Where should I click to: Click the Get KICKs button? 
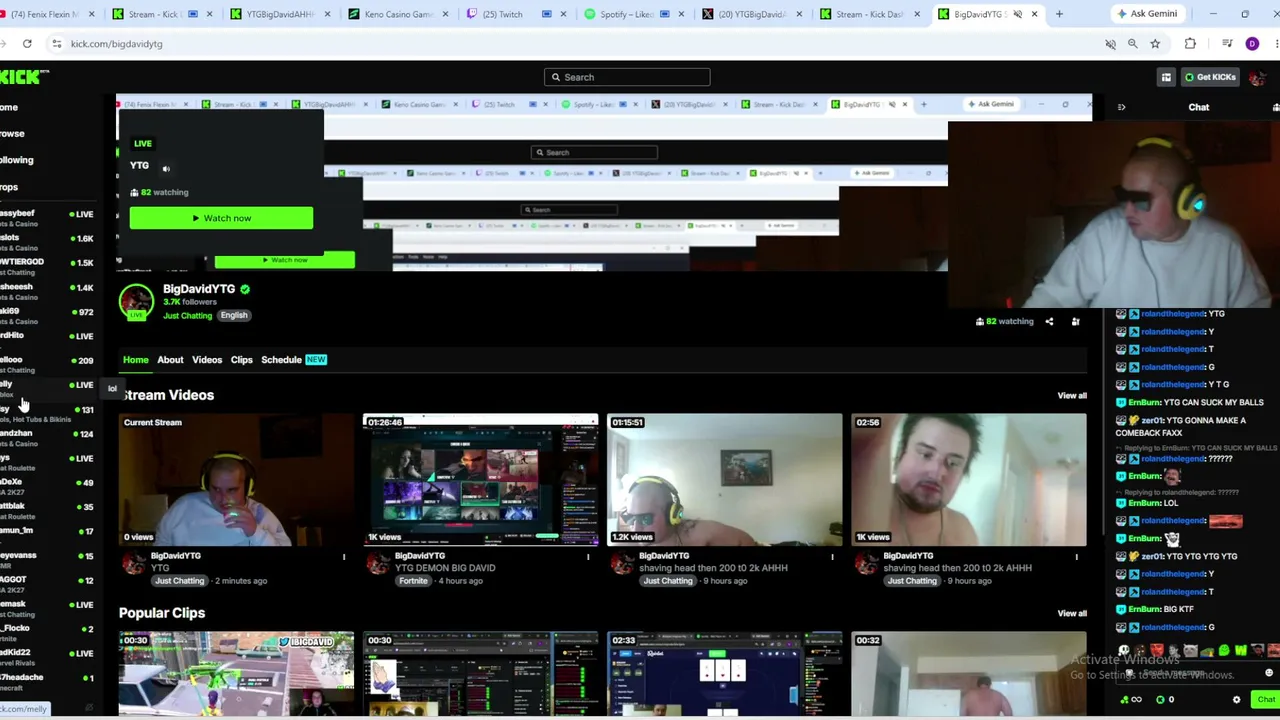[x=1210, y=77]
